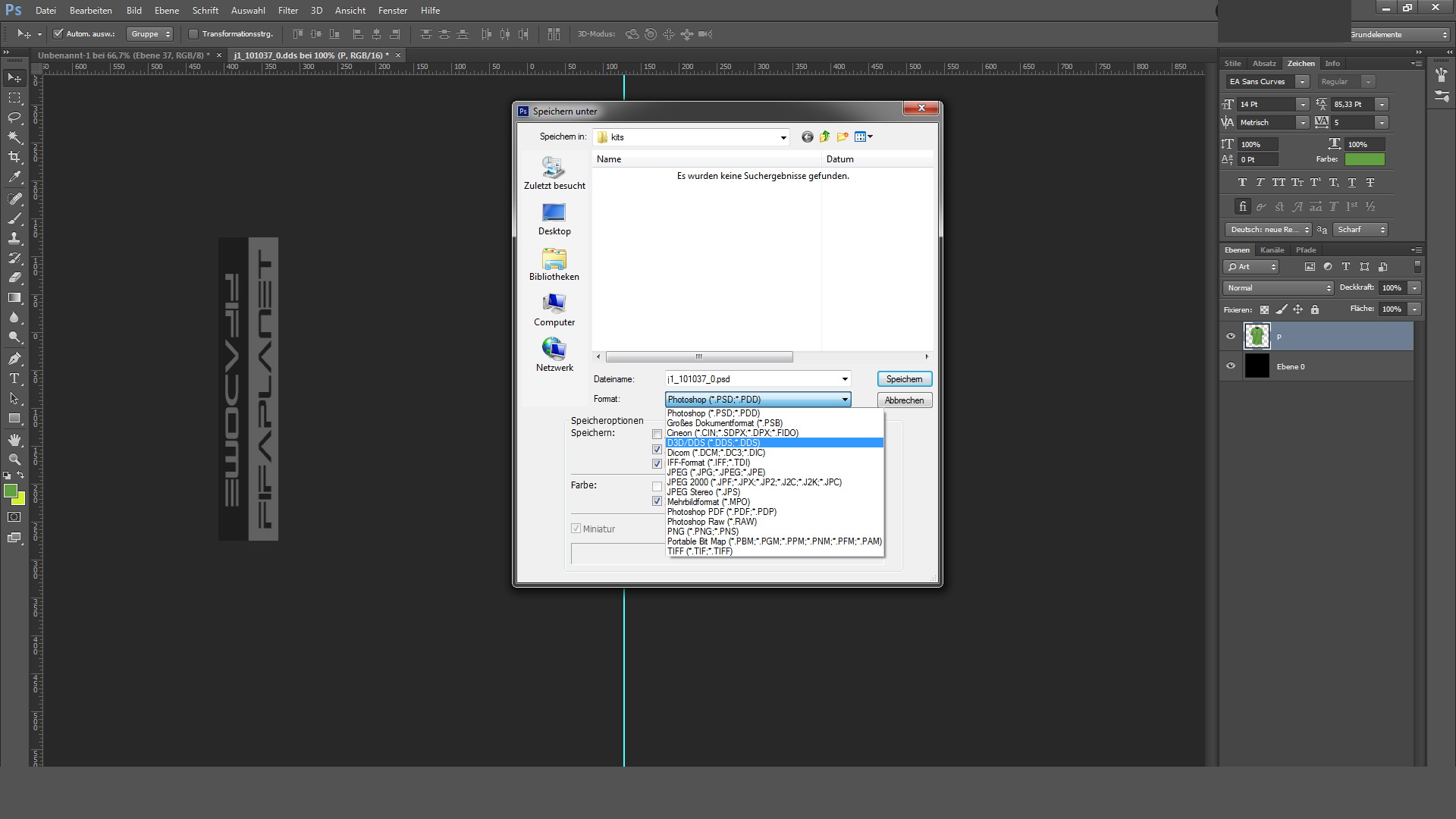1456x819 pixels.
Task: Collapse the Format dropdown list
Action: pyautogui.click(x=845, y=400)
